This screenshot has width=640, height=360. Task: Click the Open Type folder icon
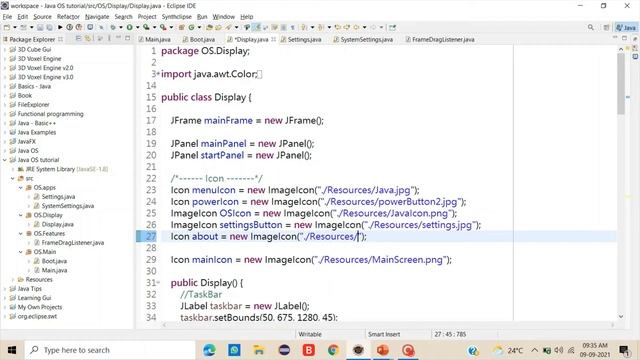coord(209,27)
